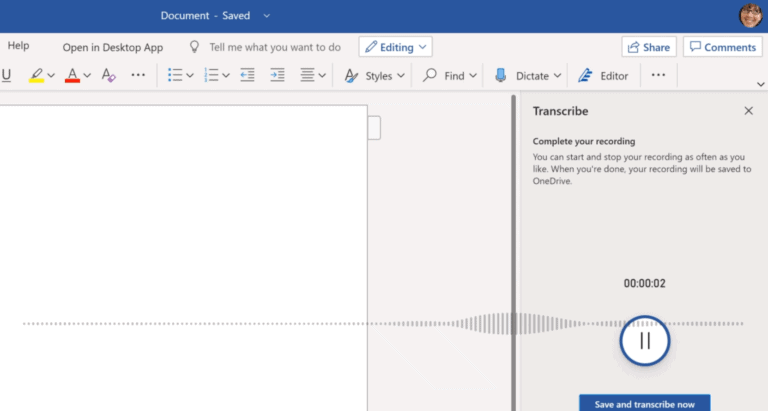This screenshot has width=768, height=411.
Task: Apply red font color
Action: [72, 75]
